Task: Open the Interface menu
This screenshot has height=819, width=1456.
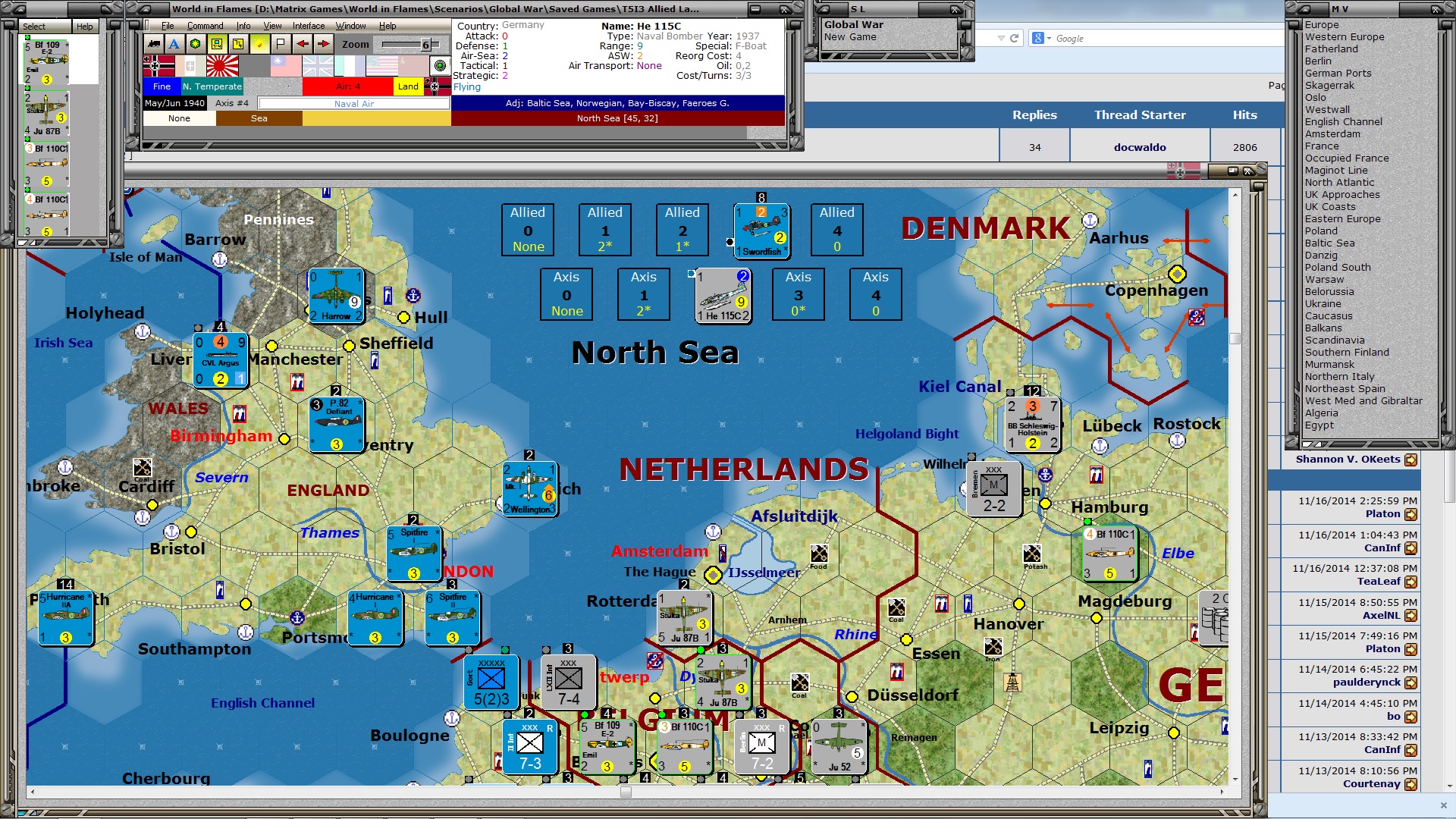Action: 309,26
